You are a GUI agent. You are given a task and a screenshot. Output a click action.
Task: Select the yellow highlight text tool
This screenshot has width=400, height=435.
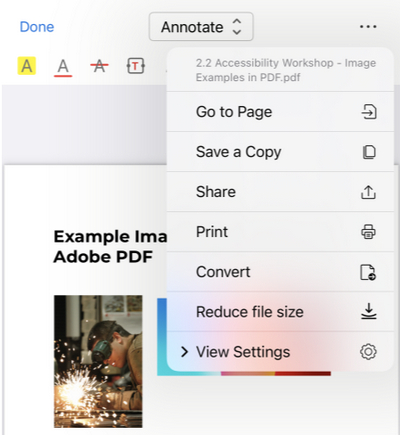27,66
